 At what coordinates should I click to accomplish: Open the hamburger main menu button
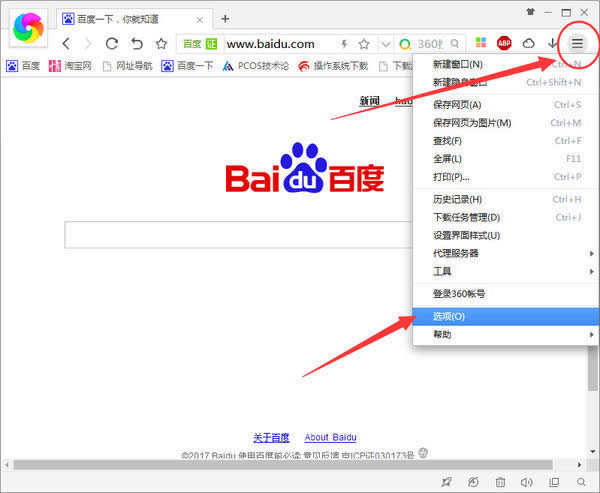point(577,43)
